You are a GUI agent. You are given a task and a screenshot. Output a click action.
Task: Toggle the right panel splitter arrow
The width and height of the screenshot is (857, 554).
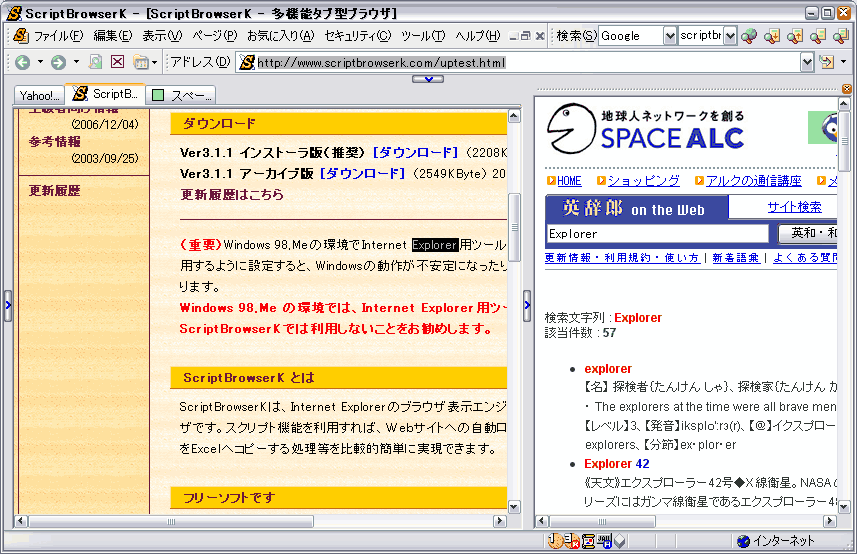(527, 305)
